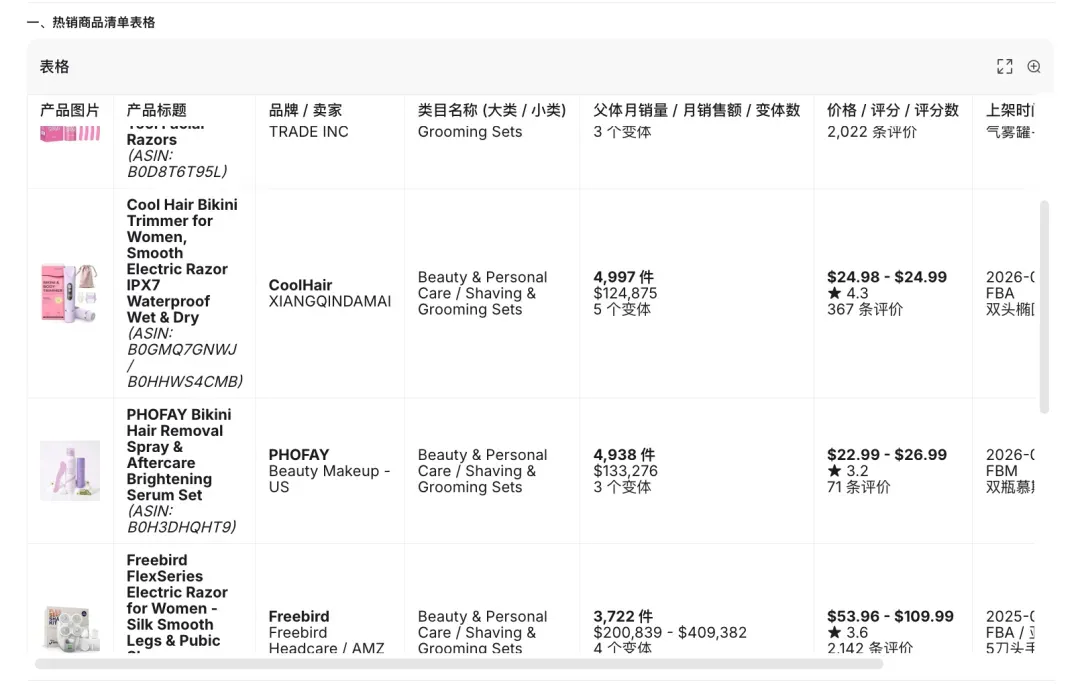
Task: Click the horizontal table scrollbar
Action: pyautogui.click(x=459, y=663)
